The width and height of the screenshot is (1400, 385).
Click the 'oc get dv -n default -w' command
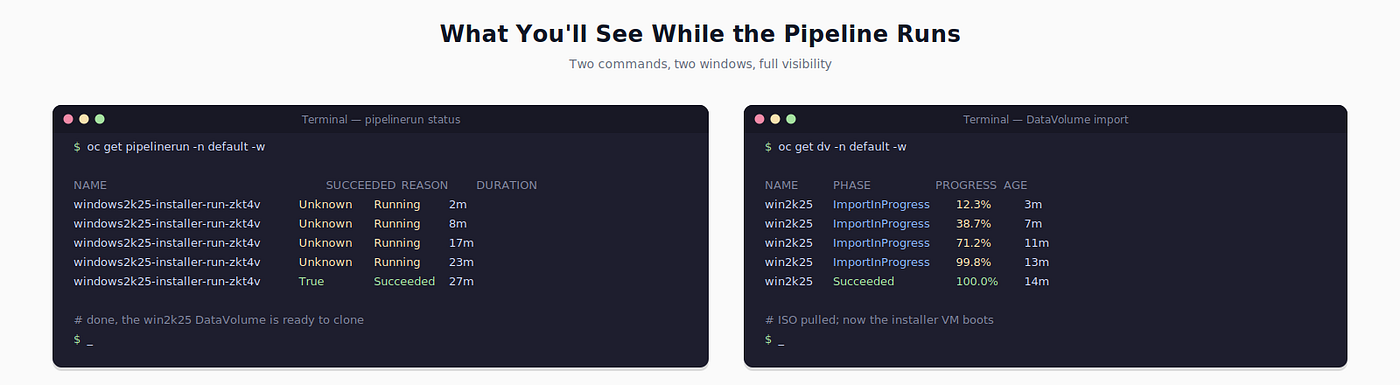tap(842, 147)
